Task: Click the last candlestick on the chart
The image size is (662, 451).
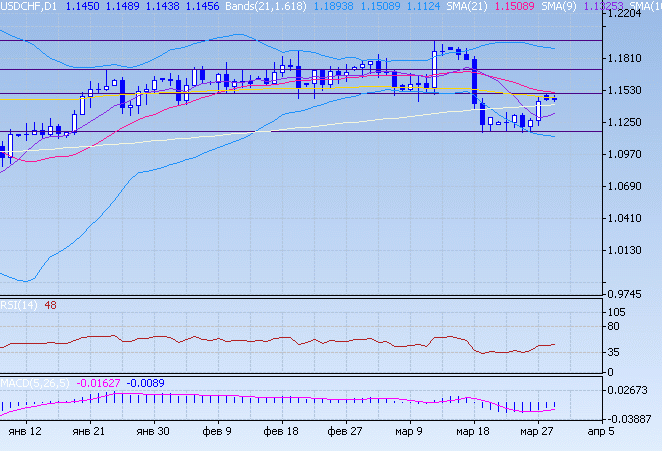Action: pos(554,98)
